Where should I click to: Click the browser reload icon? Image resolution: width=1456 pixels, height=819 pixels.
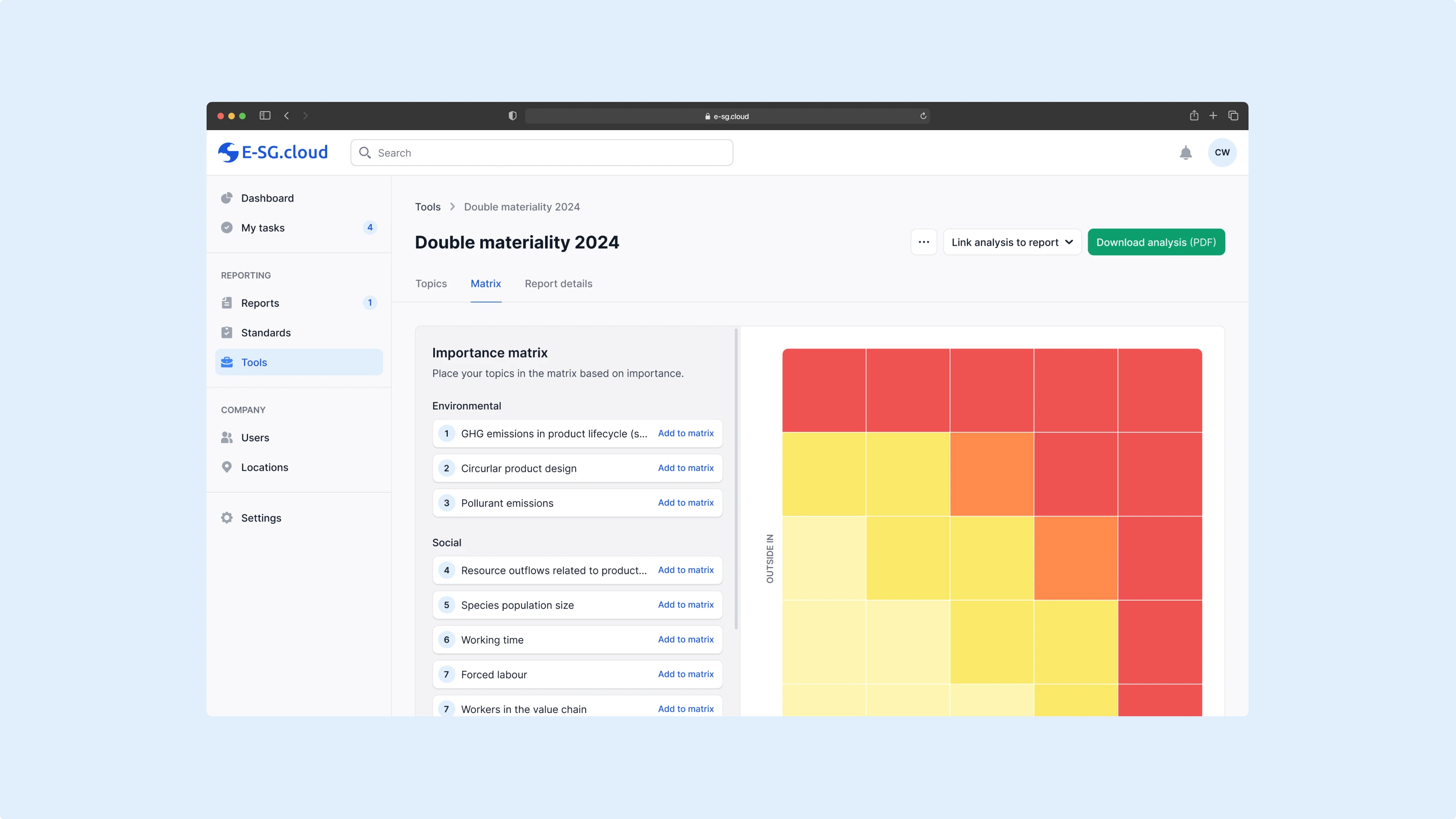coord(923,116)
